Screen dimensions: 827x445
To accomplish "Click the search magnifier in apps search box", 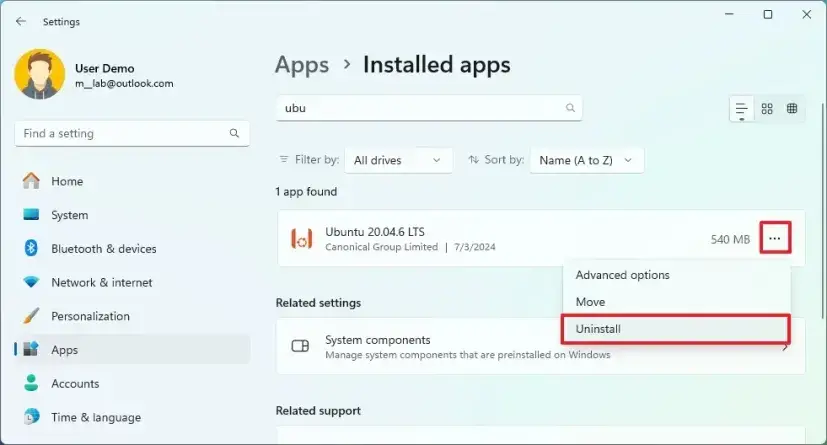I will [x=570, y=108].
